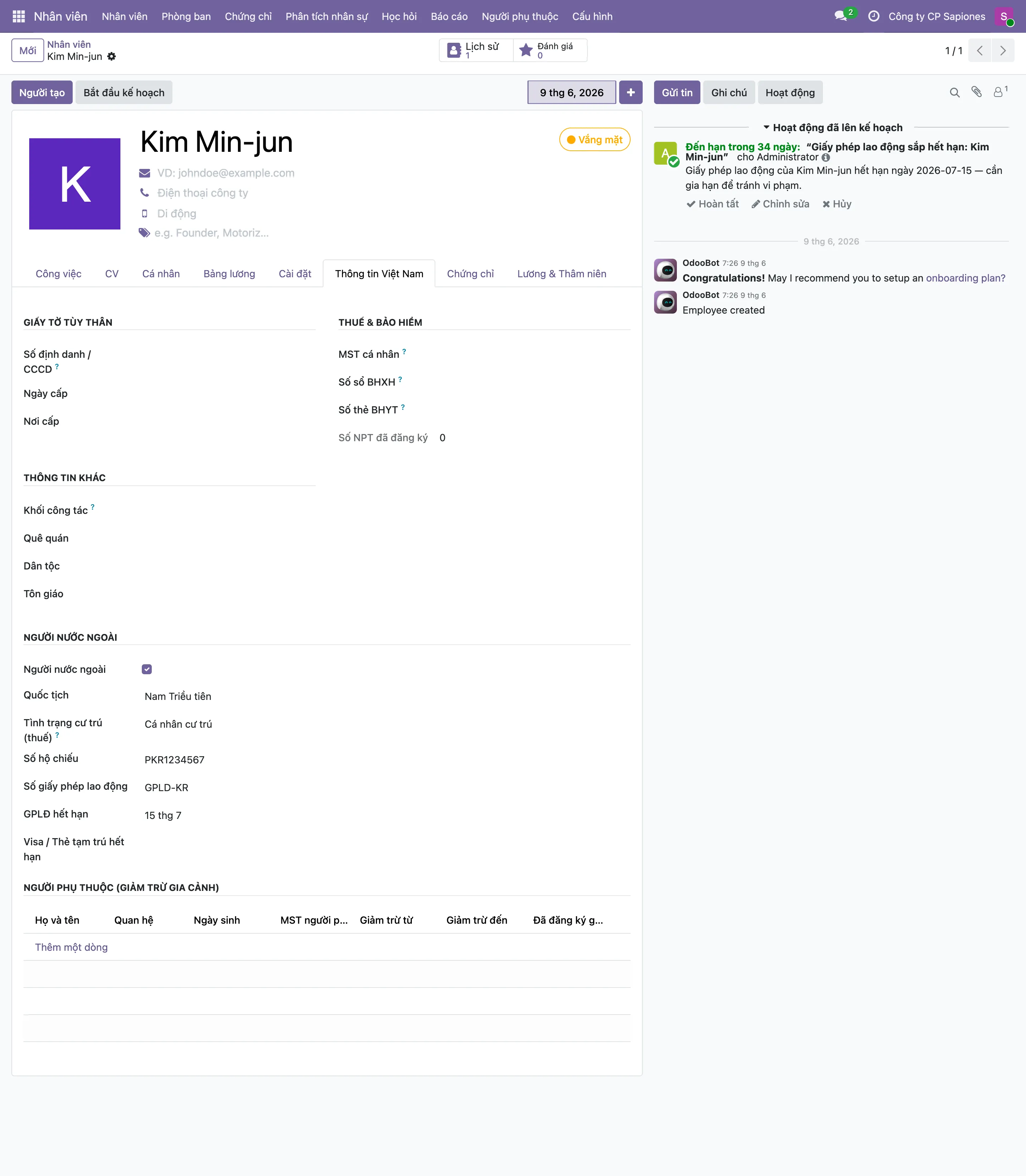This screenshot has width=1026, height=1176.
Task: Click the plus button beside the date
Action: [630, 92]
